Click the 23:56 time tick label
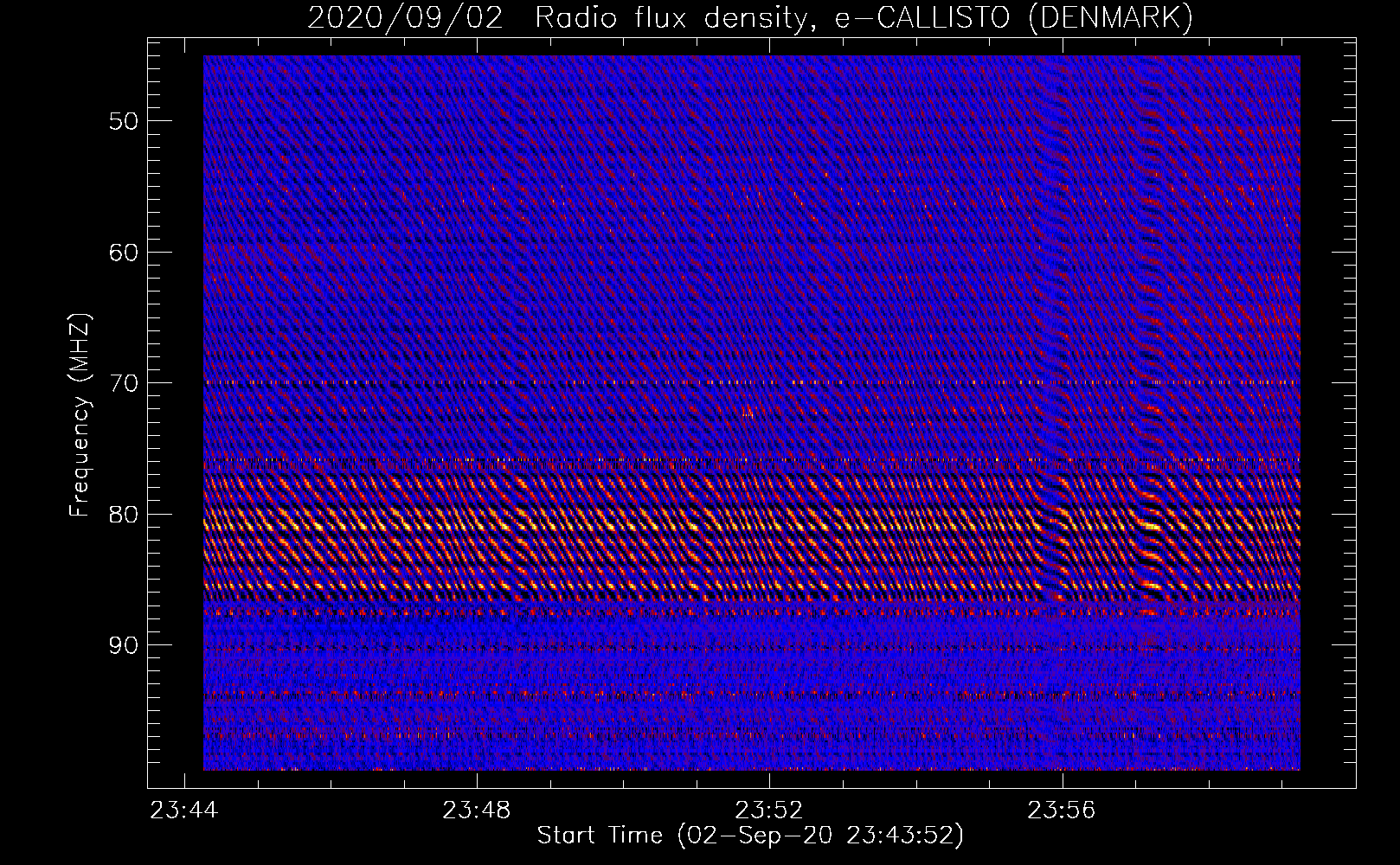 (x=1062, y=811)
